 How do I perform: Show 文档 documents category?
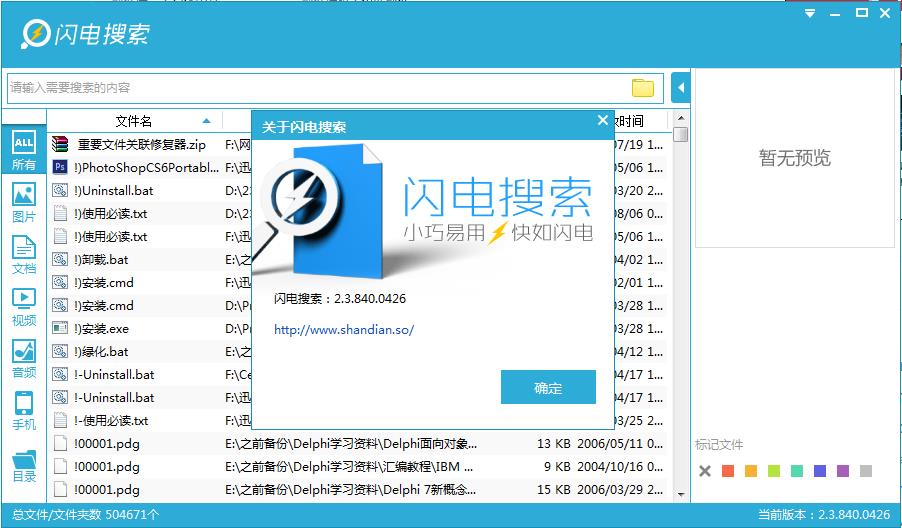(x=23, y=253)
